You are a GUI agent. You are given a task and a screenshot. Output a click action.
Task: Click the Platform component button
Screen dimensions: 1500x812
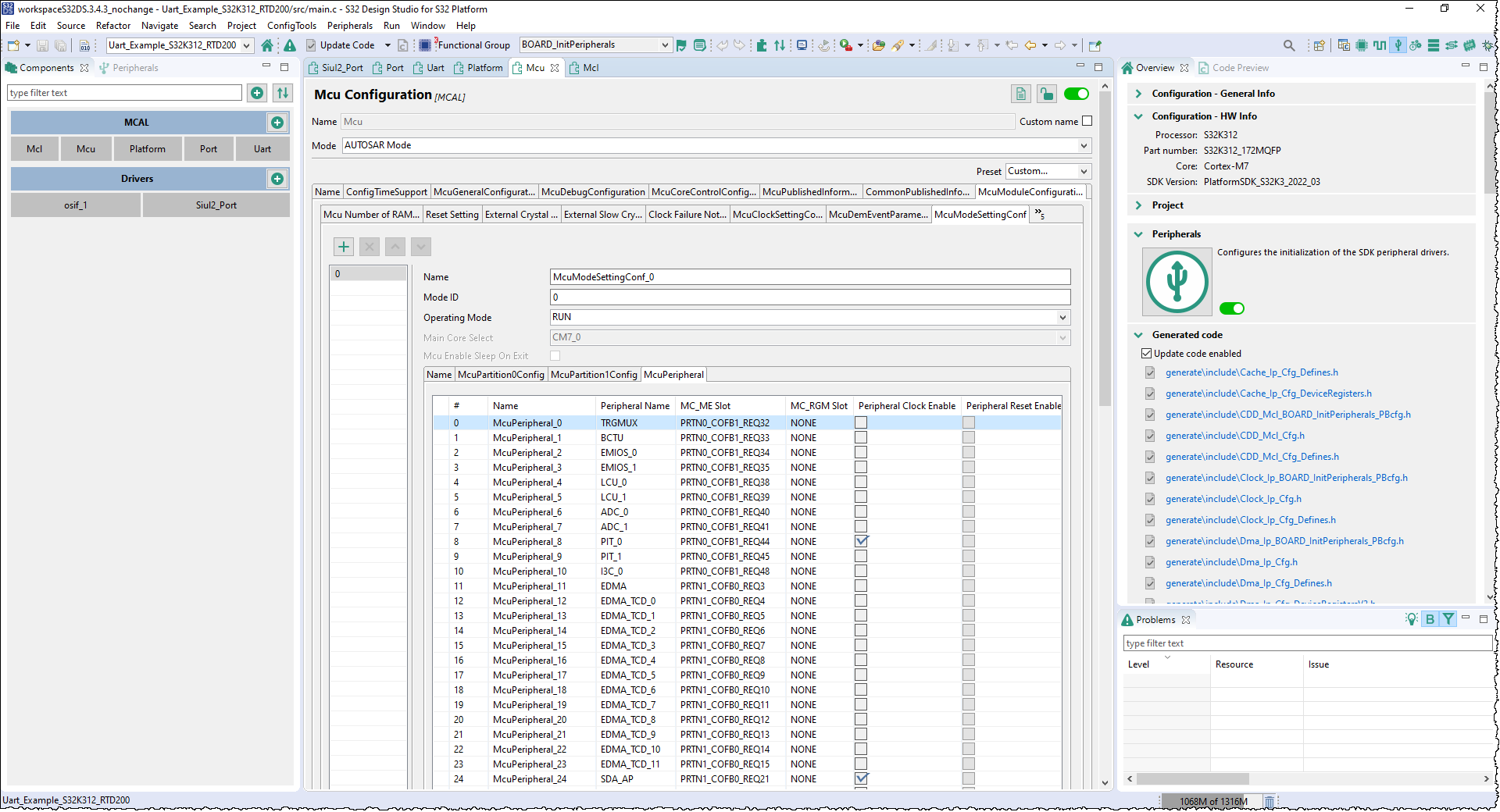(147, 149)
